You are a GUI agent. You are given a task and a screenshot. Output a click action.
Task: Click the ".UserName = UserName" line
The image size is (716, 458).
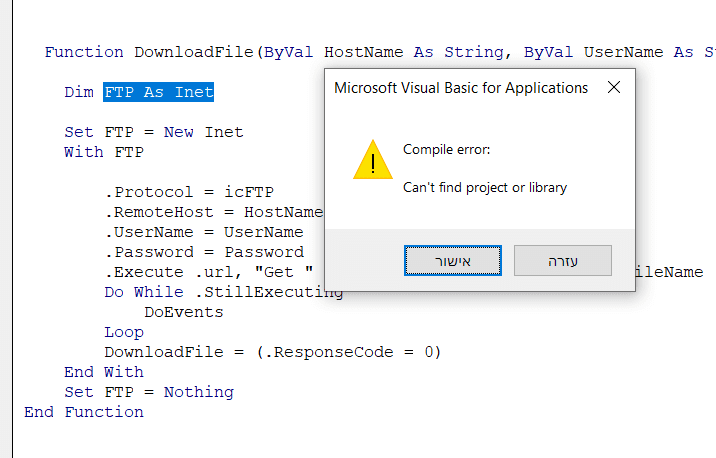coord(203,232)
